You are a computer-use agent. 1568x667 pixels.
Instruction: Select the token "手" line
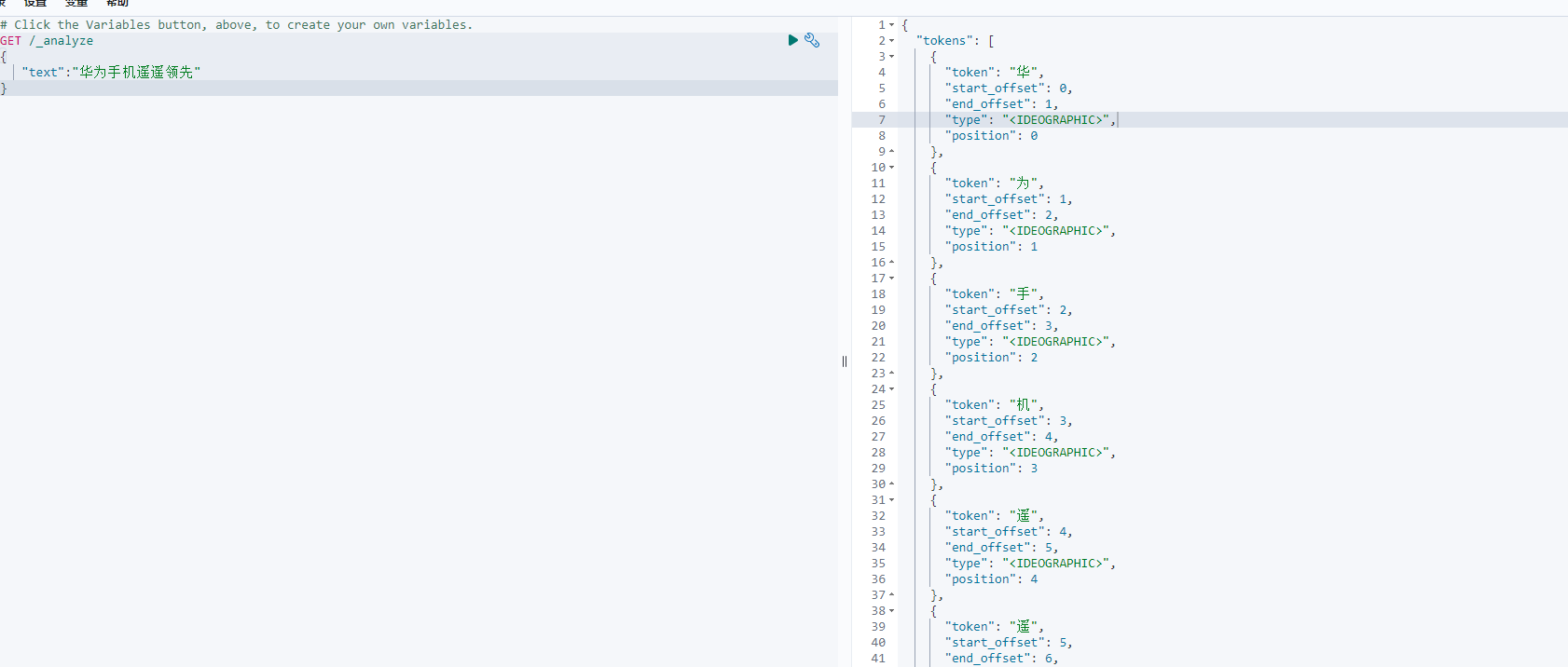995,294
